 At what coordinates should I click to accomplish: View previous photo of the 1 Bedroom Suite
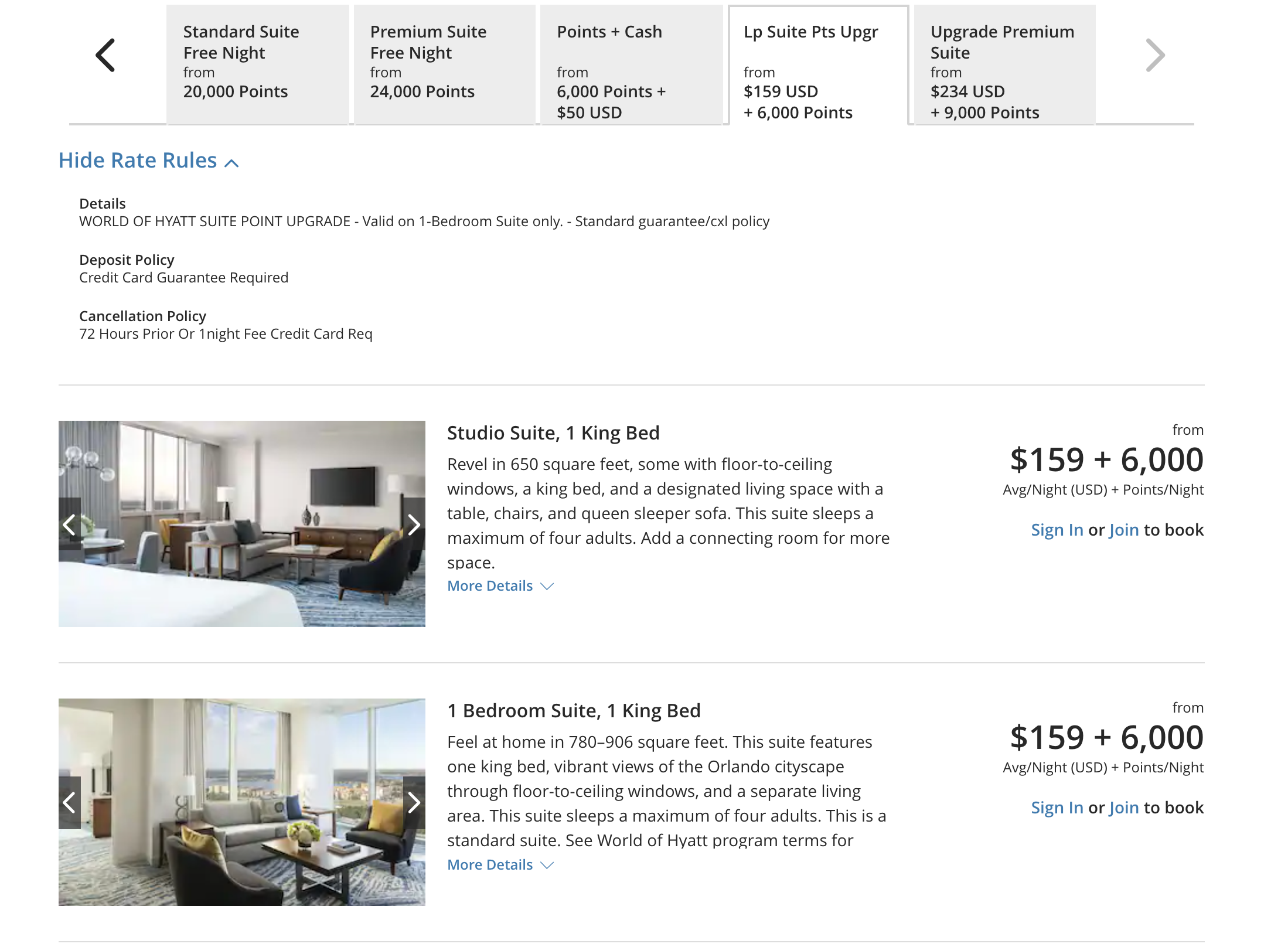tap(70, 804)
